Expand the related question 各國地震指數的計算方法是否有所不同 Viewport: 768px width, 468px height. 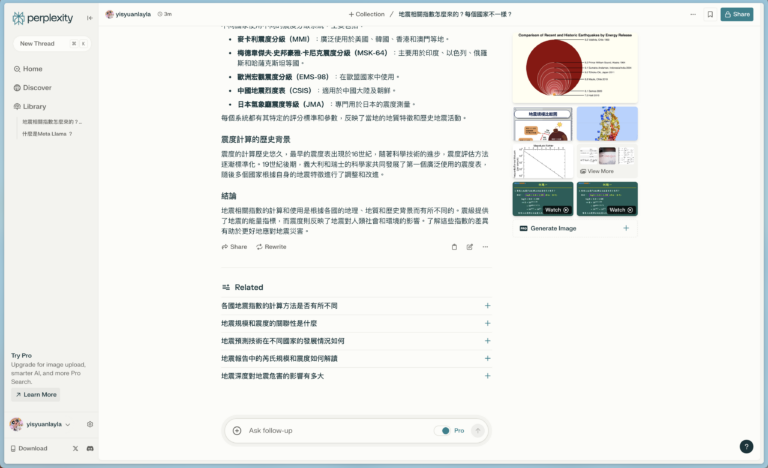[x=487, y=305]
